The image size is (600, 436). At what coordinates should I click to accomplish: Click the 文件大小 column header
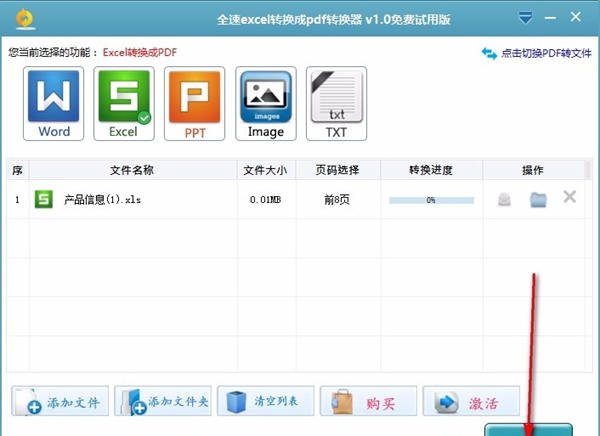coord(266,170)
